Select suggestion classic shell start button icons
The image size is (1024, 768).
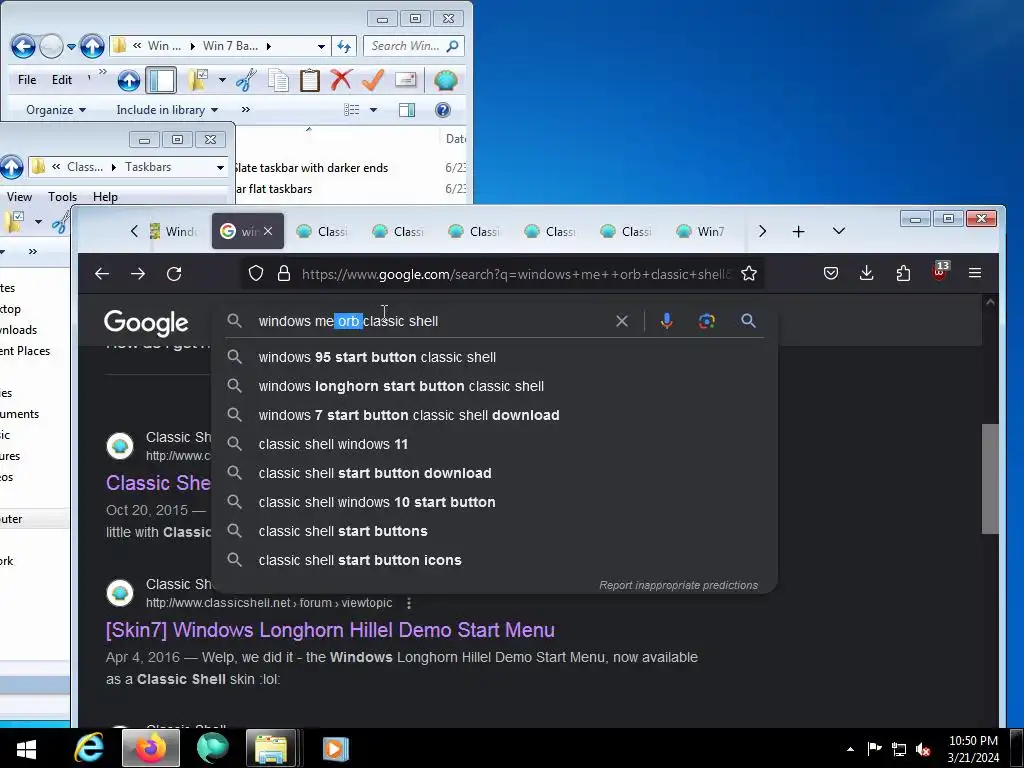[494, 560]
